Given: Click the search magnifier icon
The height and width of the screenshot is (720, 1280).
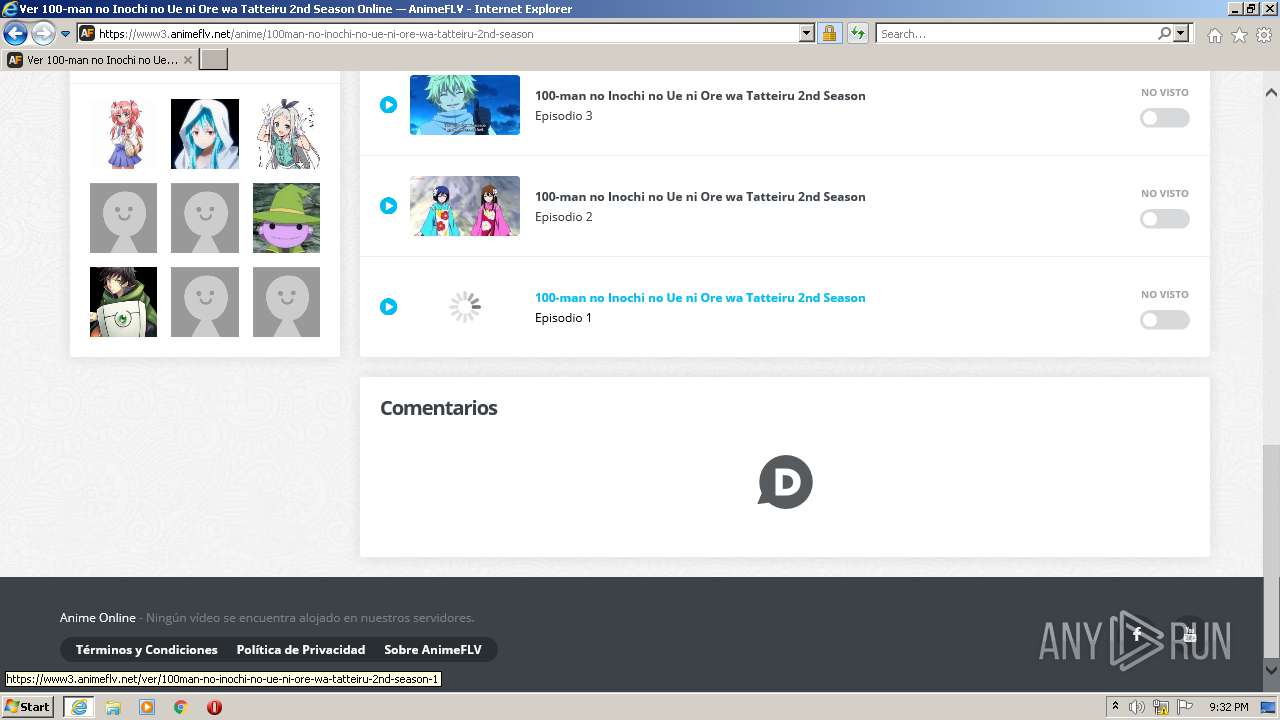Looking at the screenshot, I should click(x=1164, y=33).
